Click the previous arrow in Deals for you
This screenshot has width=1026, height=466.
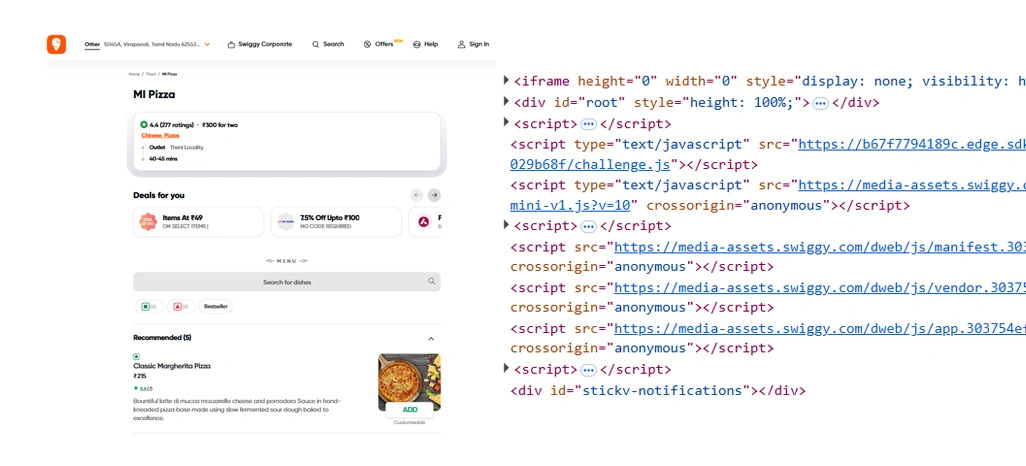pos(417,195)
